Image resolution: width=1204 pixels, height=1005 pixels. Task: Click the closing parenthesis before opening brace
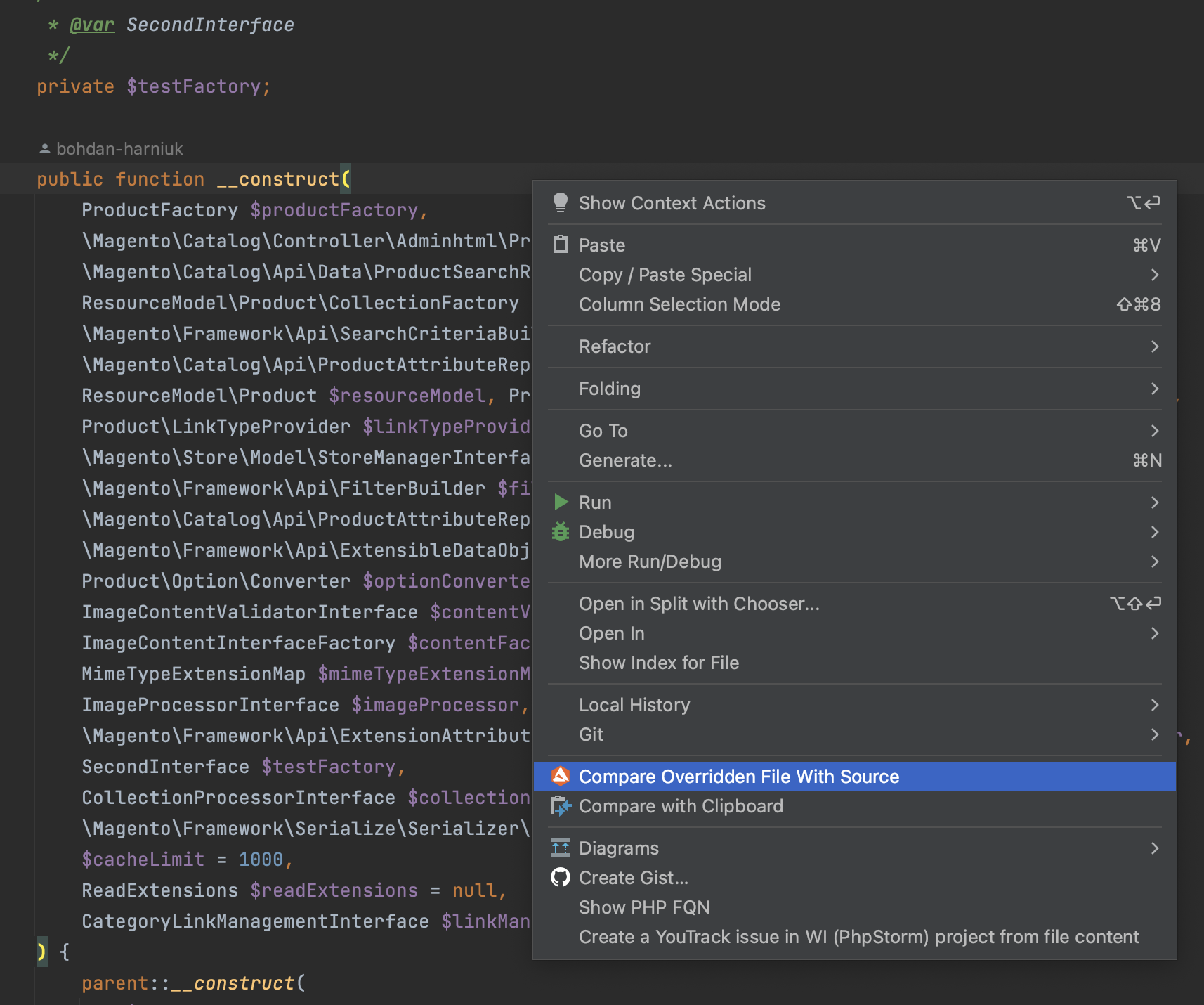tap(41, 952)
